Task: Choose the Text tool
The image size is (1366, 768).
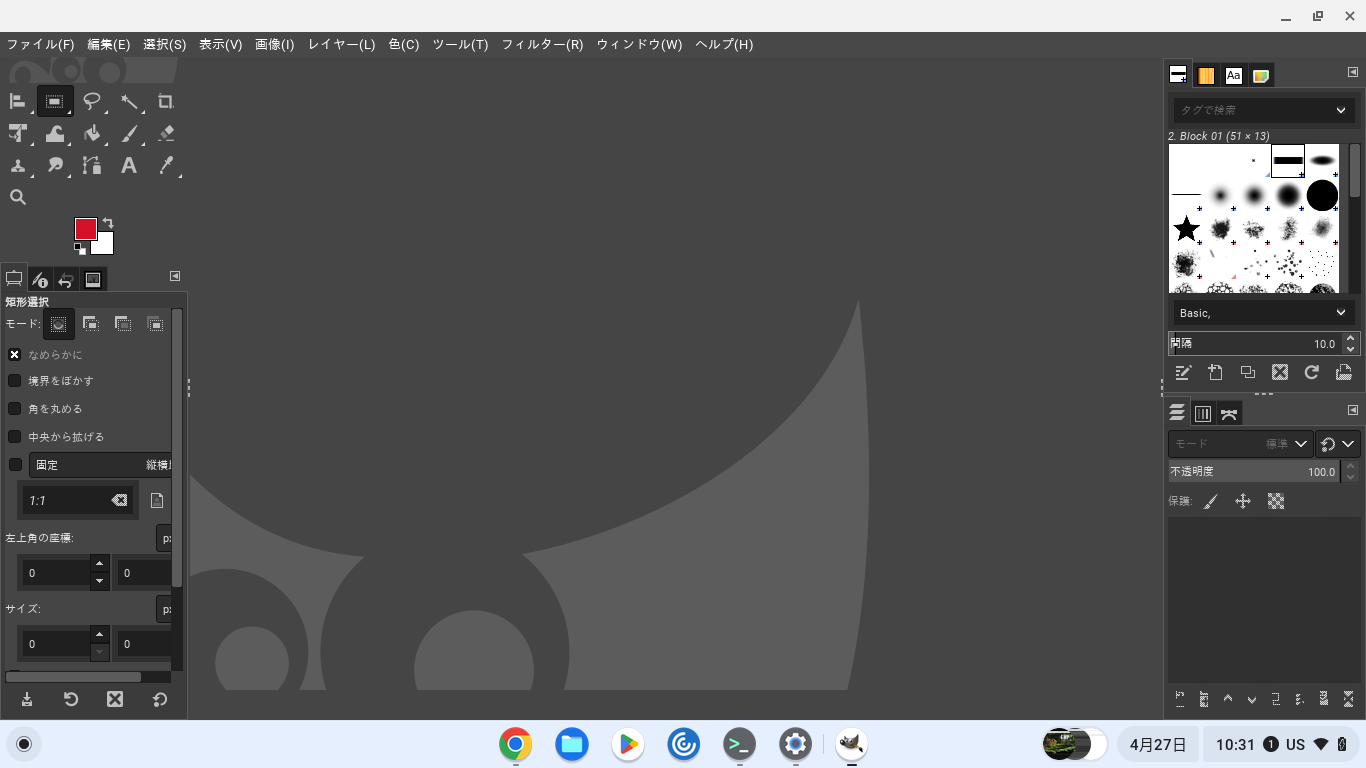Action: 129,166
